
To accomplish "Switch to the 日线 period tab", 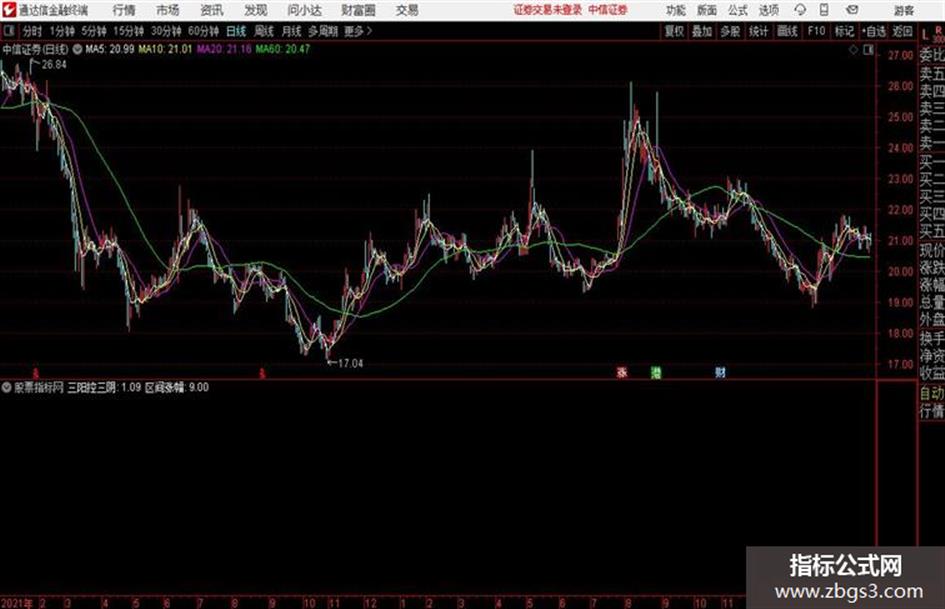I will (236, 31).
